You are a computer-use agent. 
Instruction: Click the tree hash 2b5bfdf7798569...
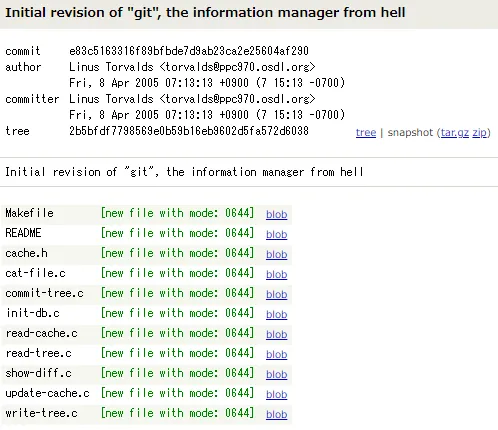(189, 131)
